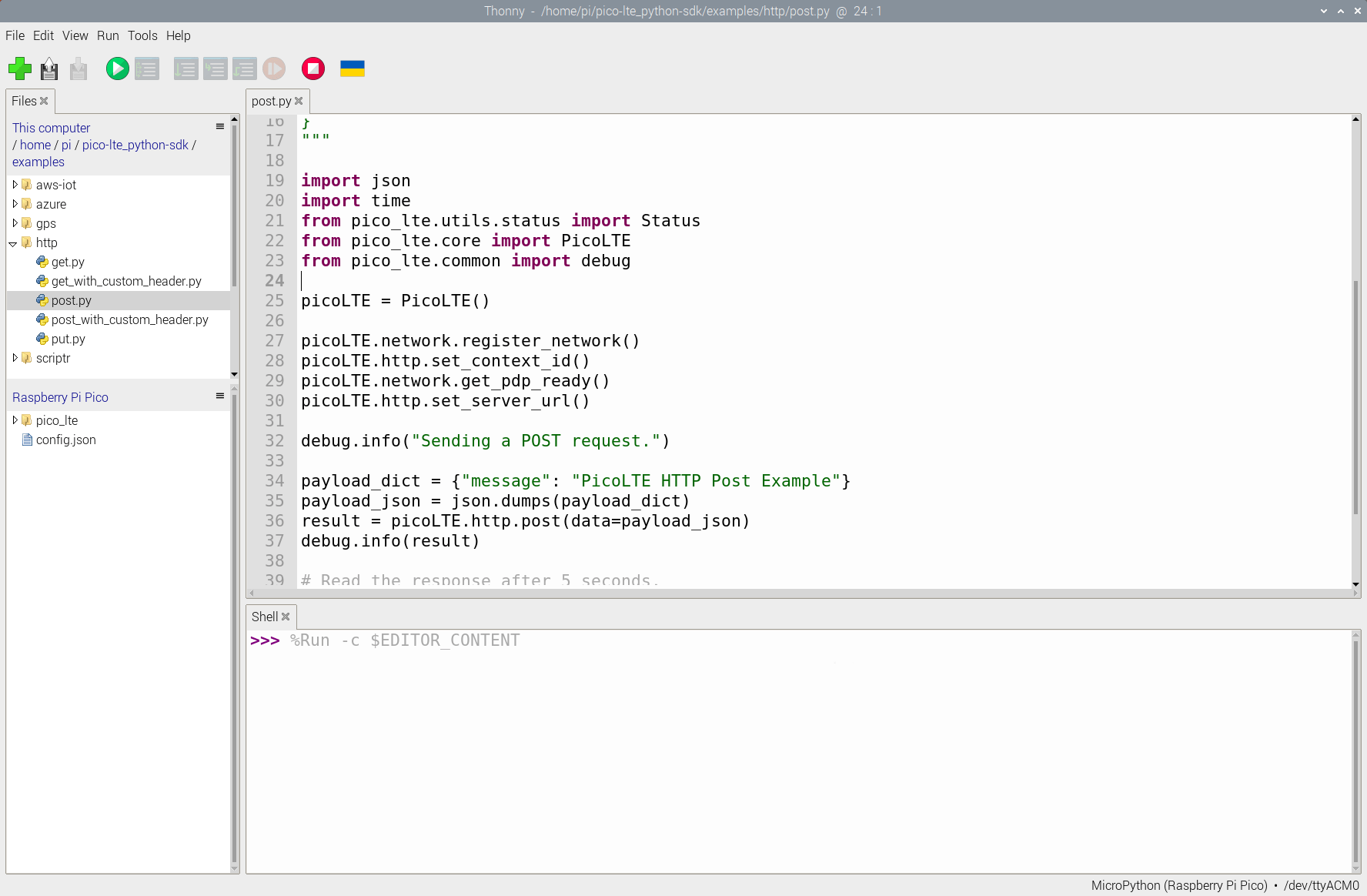Run the current script with green play button
The height and width of the screenshot is (896, 1367).
click(x=117, y=69)
